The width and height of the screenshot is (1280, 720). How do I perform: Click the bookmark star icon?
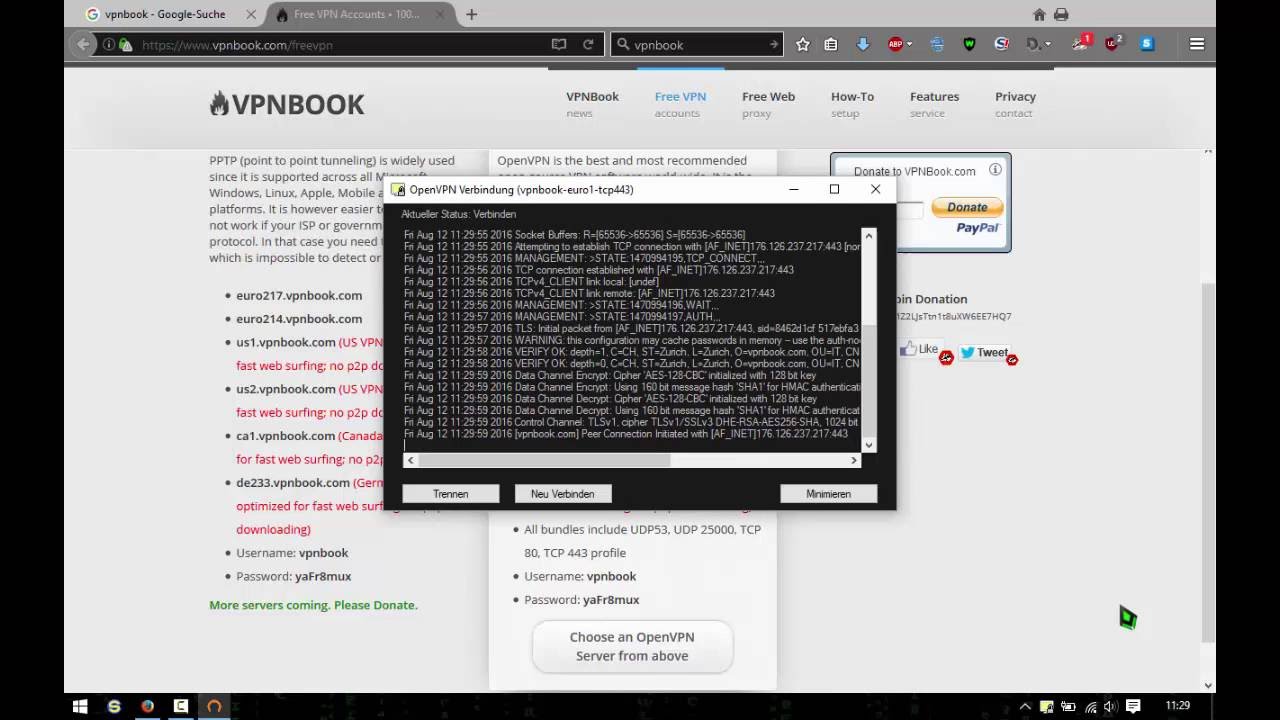coord(802,44)
